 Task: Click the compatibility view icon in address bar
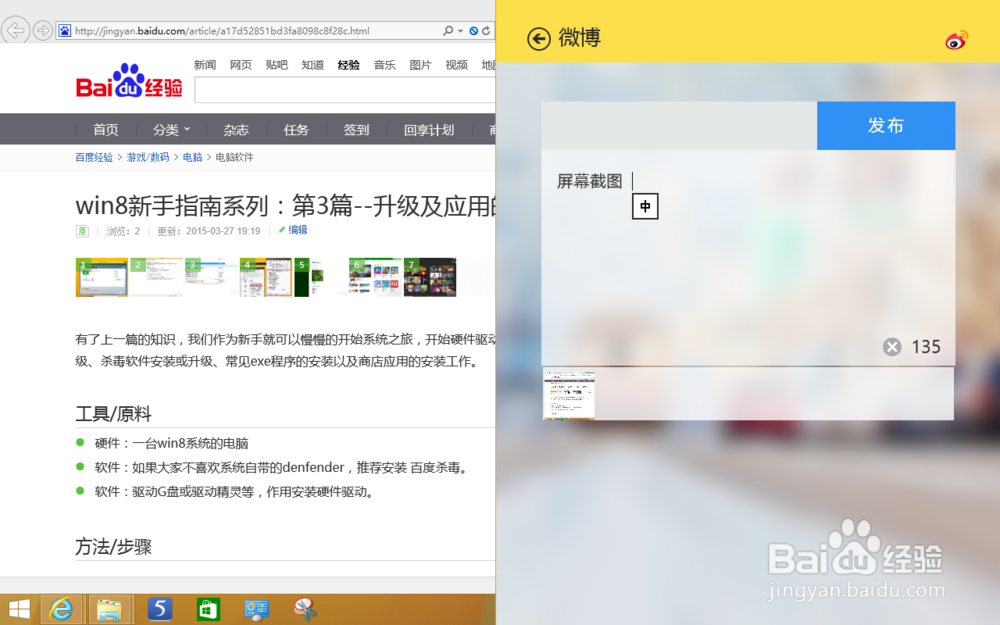(x=474, y=31)
